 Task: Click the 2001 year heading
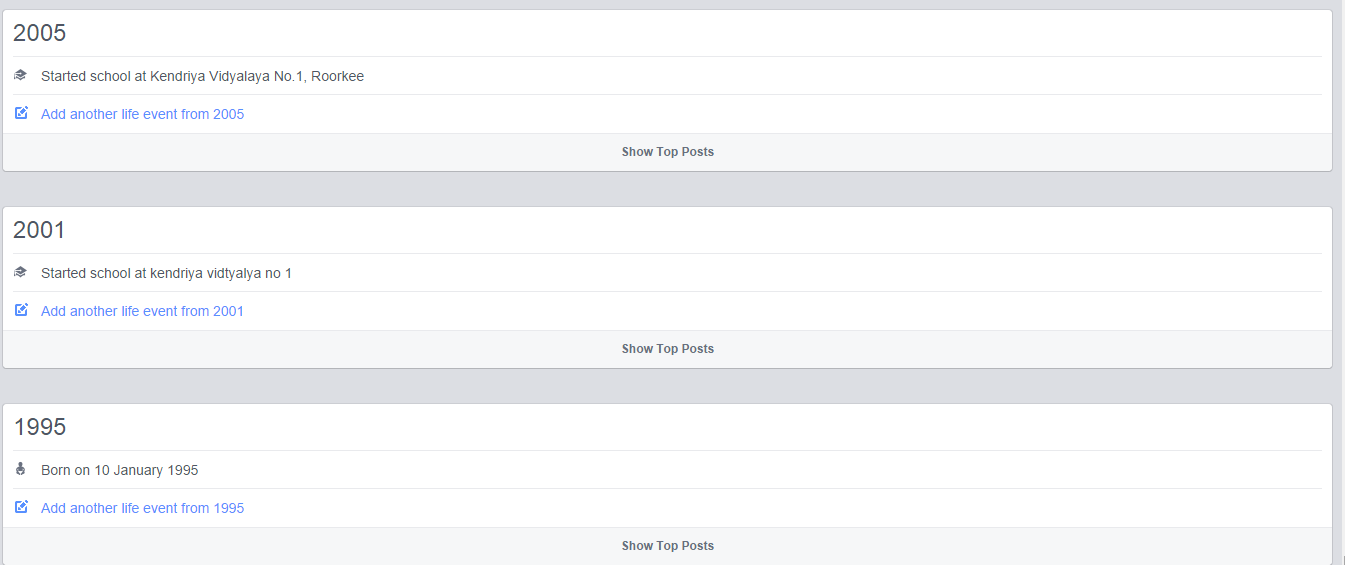point(39,230)
